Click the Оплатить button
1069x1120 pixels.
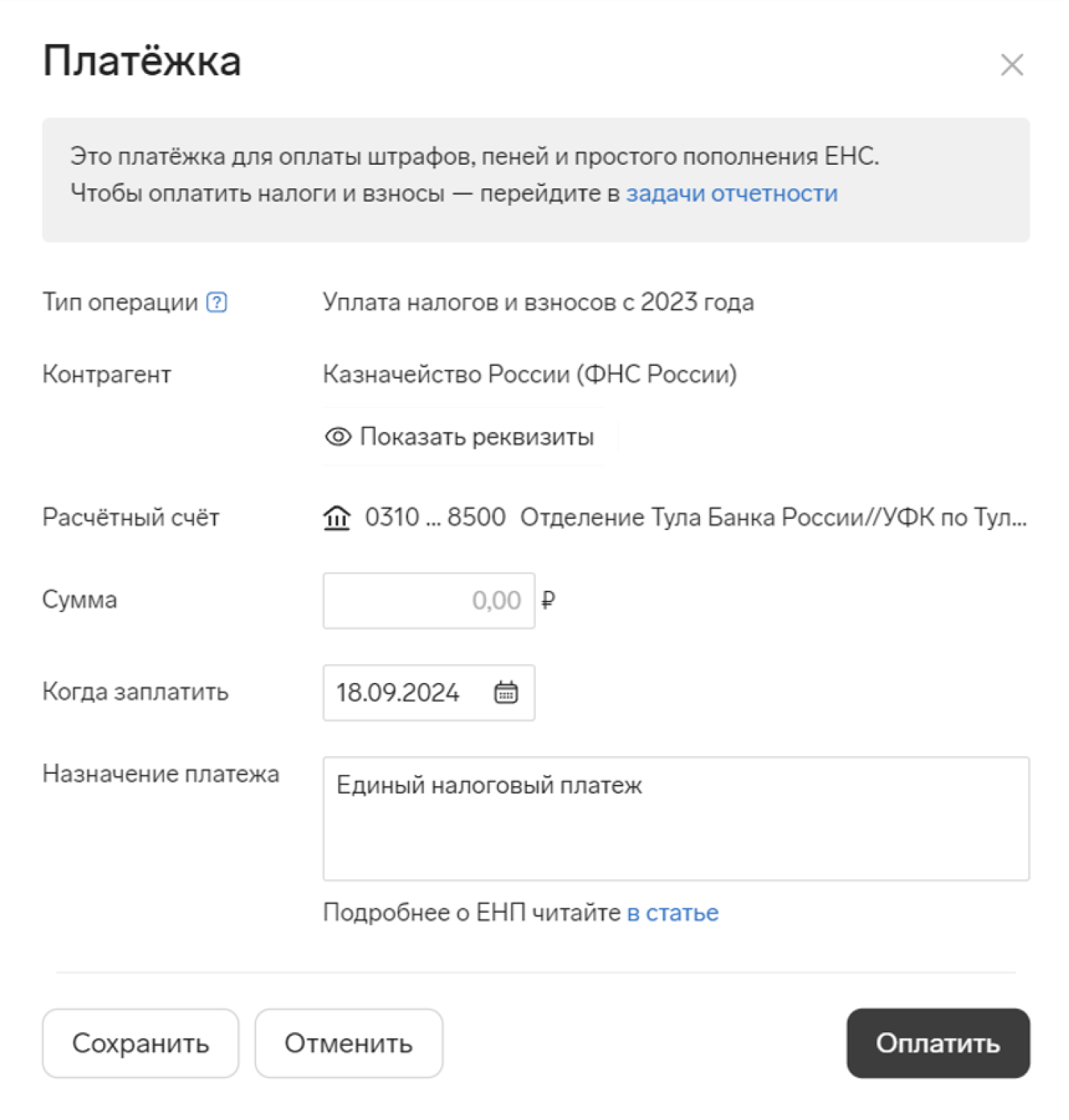[x=938, y=1043]
